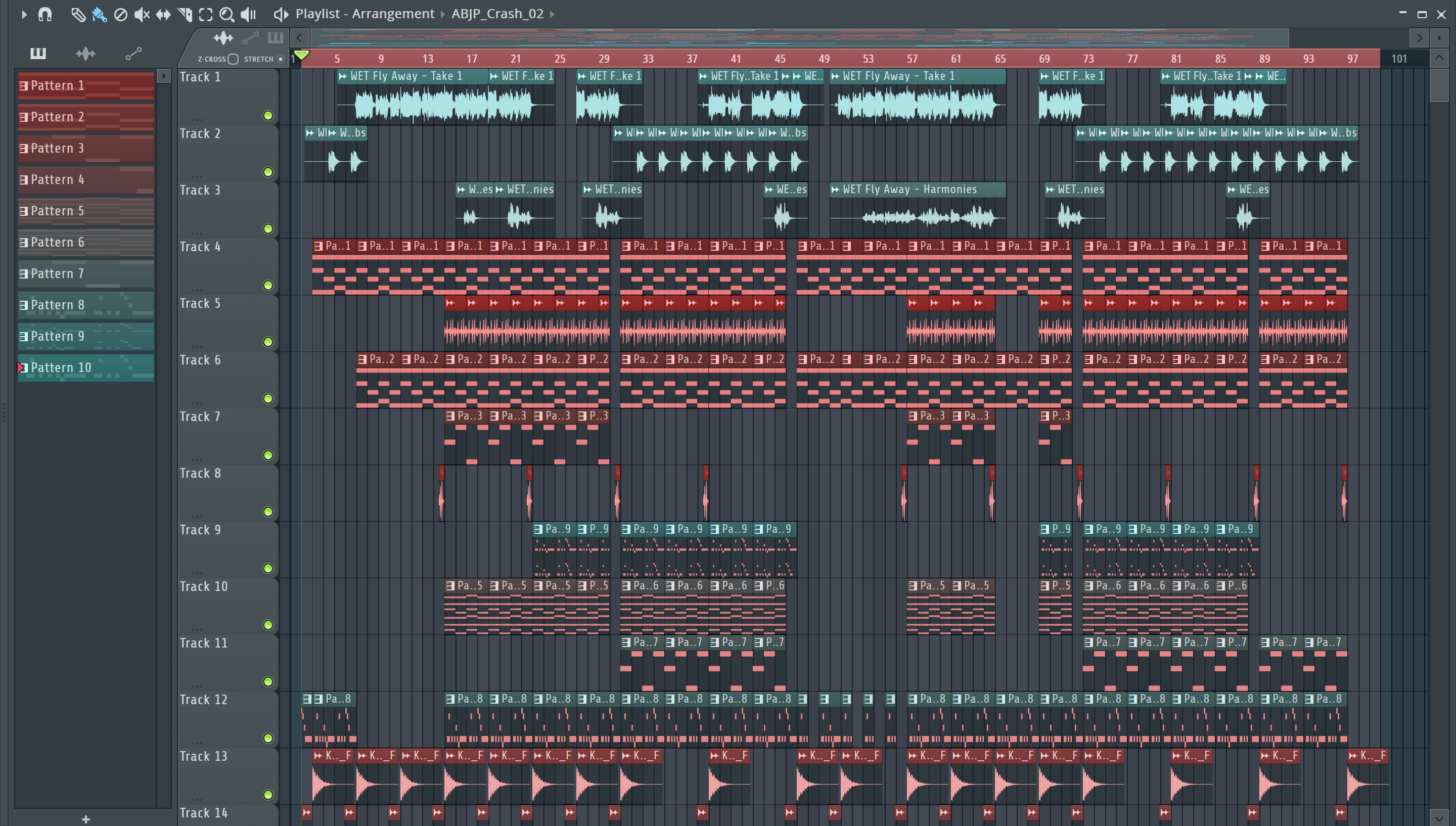Select Pattern 10 in the picker

85,368
